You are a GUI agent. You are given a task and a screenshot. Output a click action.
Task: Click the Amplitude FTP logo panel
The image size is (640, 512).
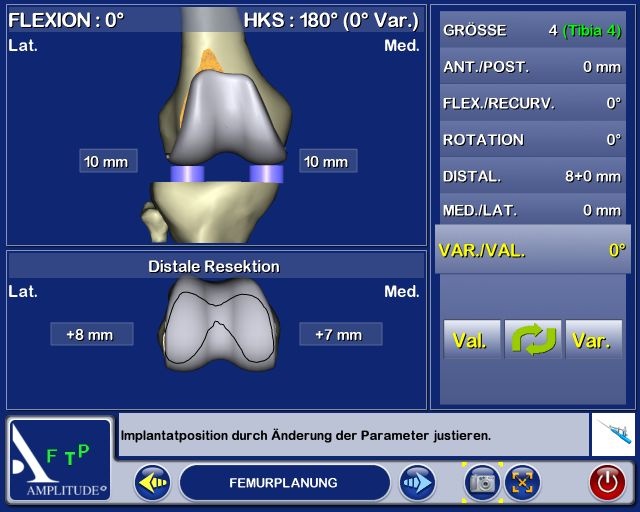[60, 460]
